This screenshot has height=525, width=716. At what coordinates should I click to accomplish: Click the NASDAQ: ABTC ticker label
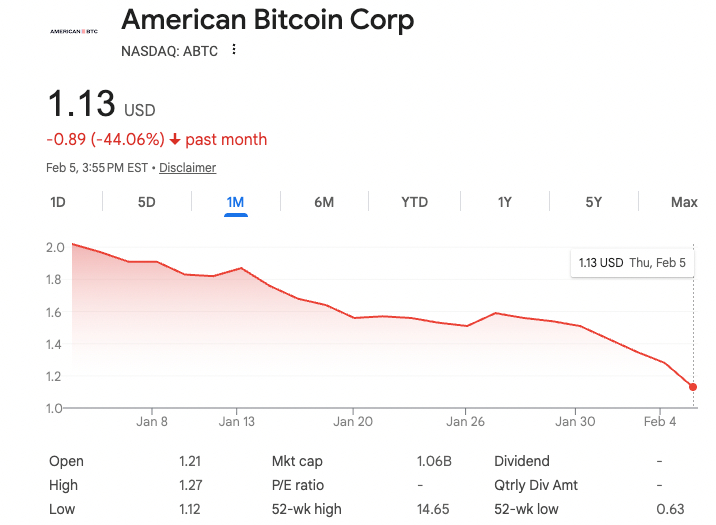coord(168,50)
